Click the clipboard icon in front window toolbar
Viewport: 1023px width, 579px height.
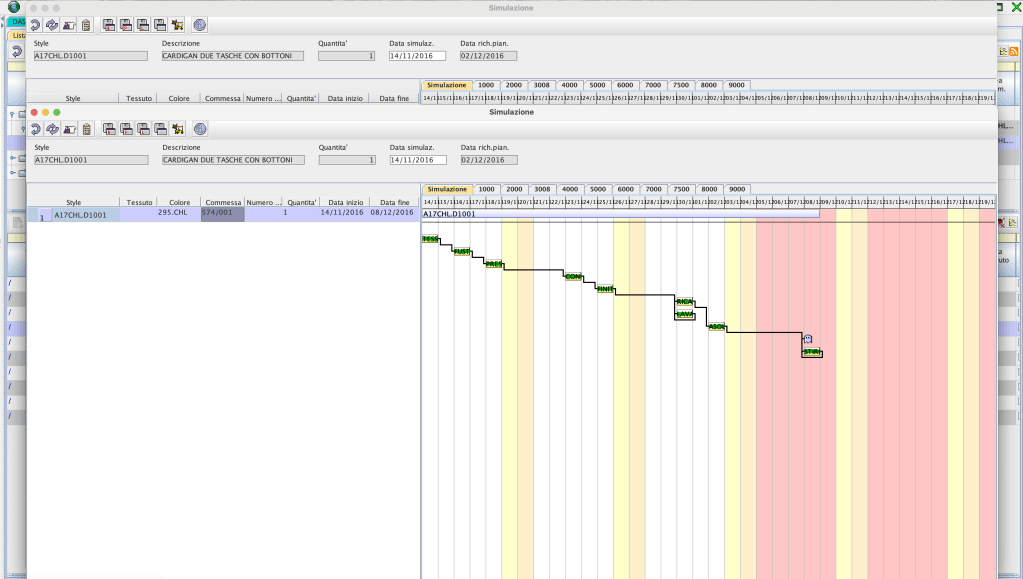pos(86,129)
